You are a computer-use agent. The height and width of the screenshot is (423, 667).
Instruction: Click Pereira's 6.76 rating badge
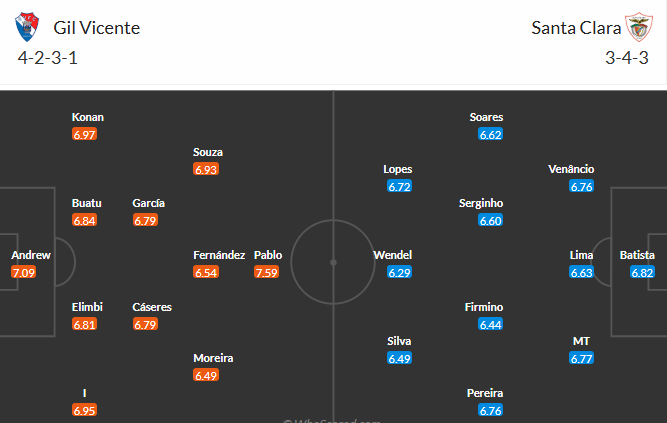490,410
